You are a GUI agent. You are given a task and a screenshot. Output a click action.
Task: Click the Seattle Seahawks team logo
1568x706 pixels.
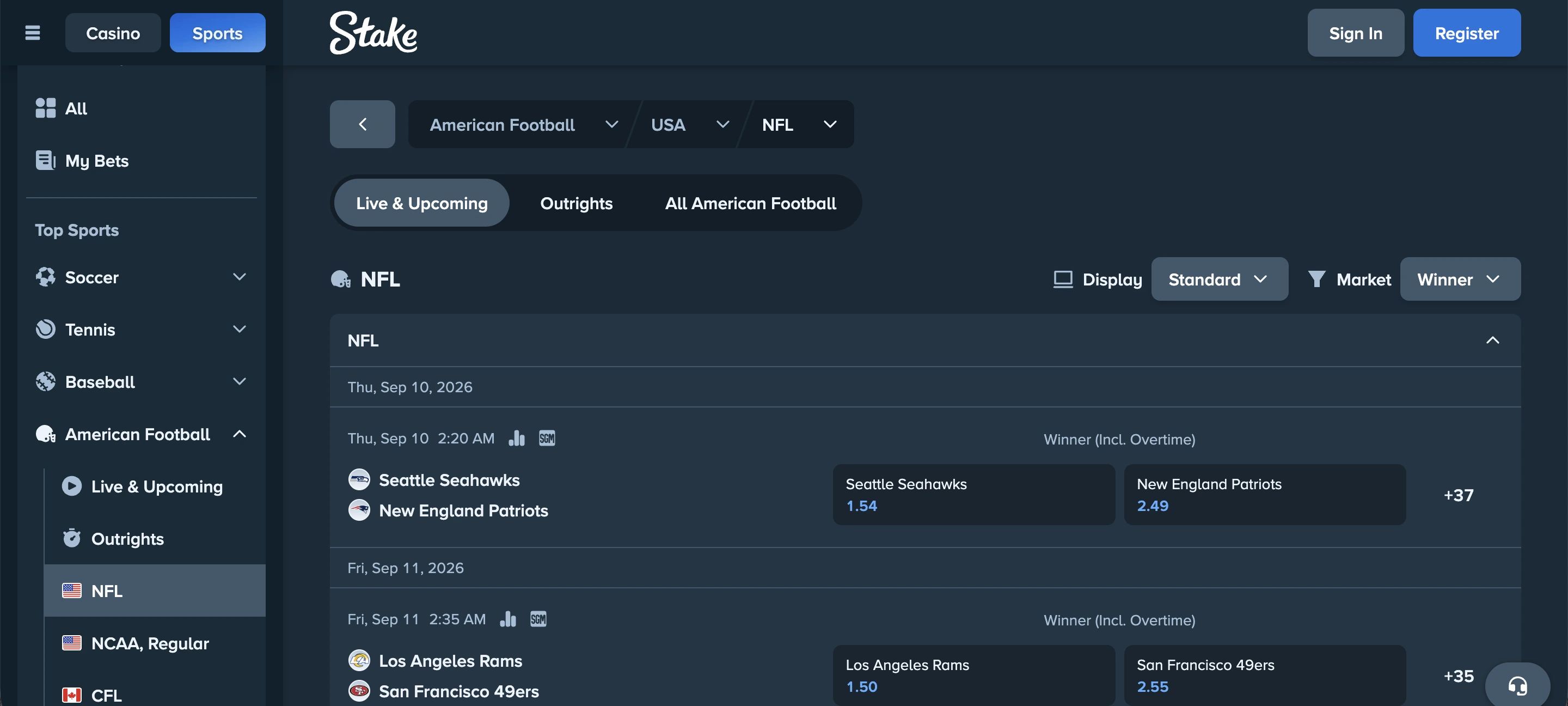pyautogui.click(x=359, y=479)
